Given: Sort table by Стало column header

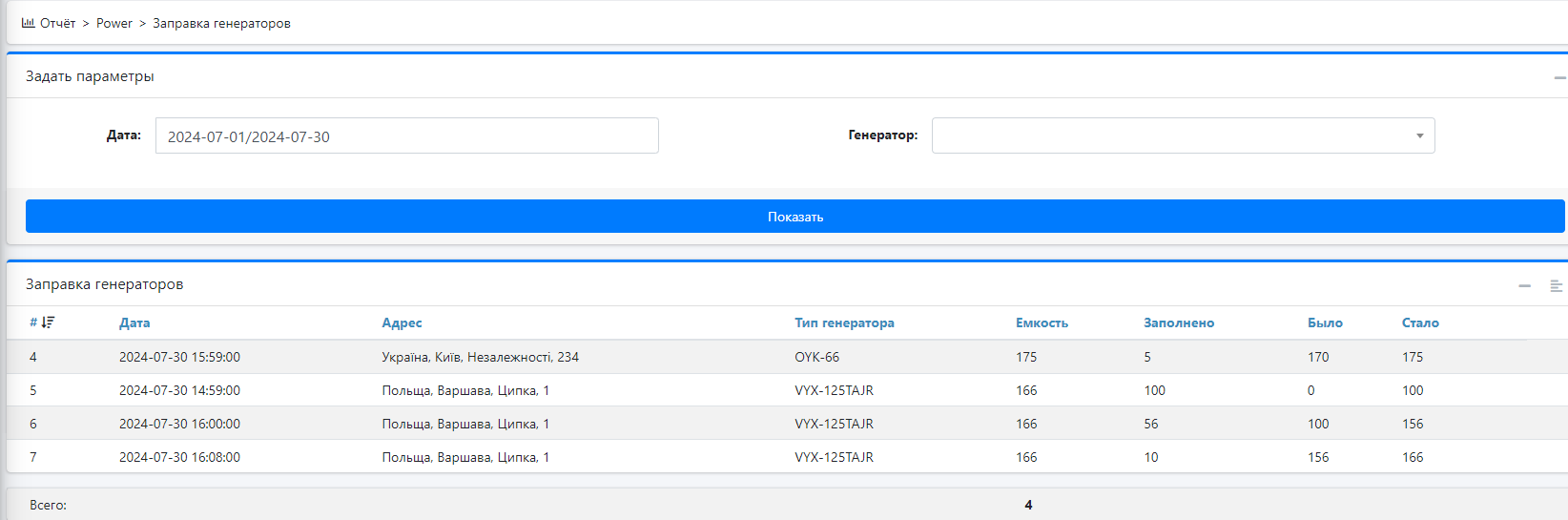Looking at the screenshot, I should tap(1420, 322).
